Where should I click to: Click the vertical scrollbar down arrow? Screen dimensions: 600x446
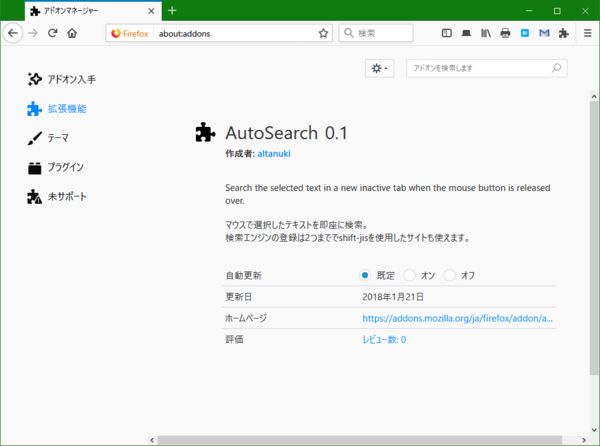pos(594,430)
